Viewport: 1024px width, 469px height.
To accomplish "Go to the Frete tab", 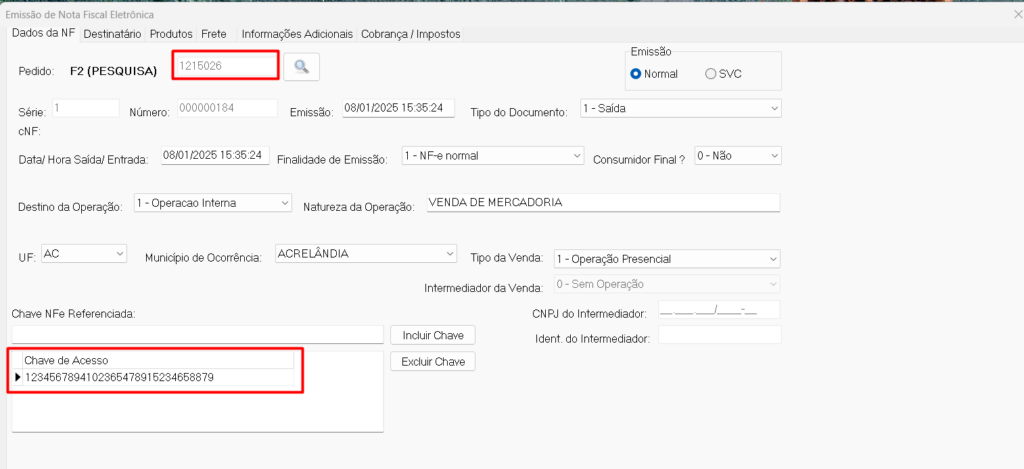I will pyautogui.click(x=213, y=34).
